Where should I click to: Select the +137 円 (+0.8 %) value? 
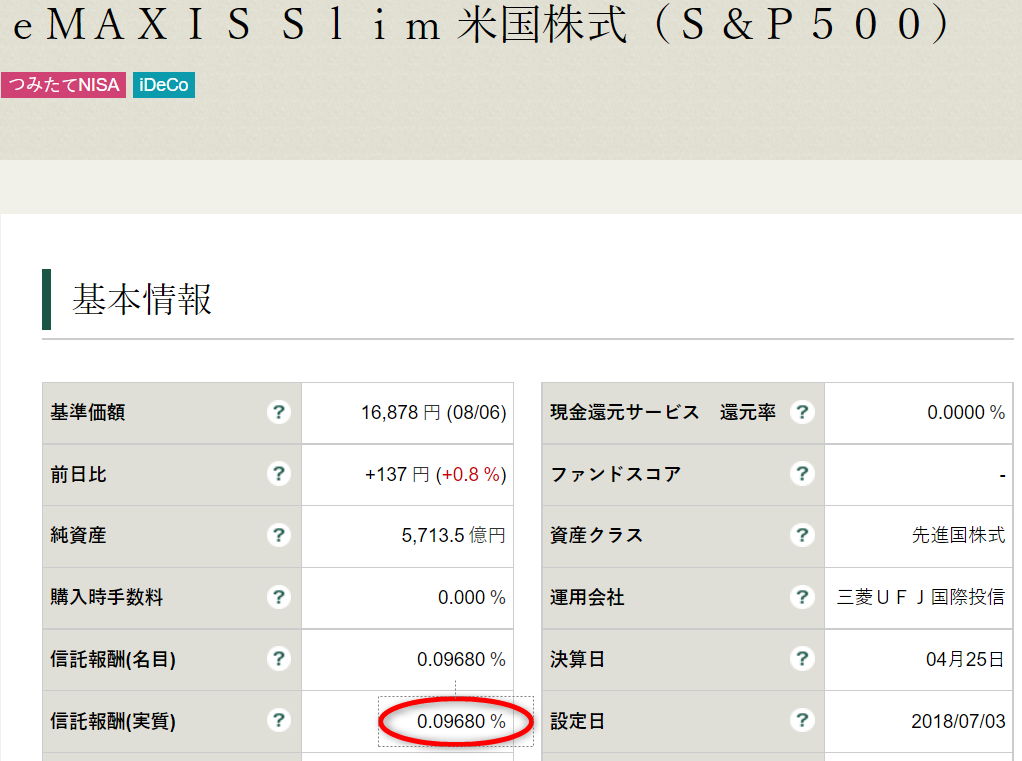(435, 474)
